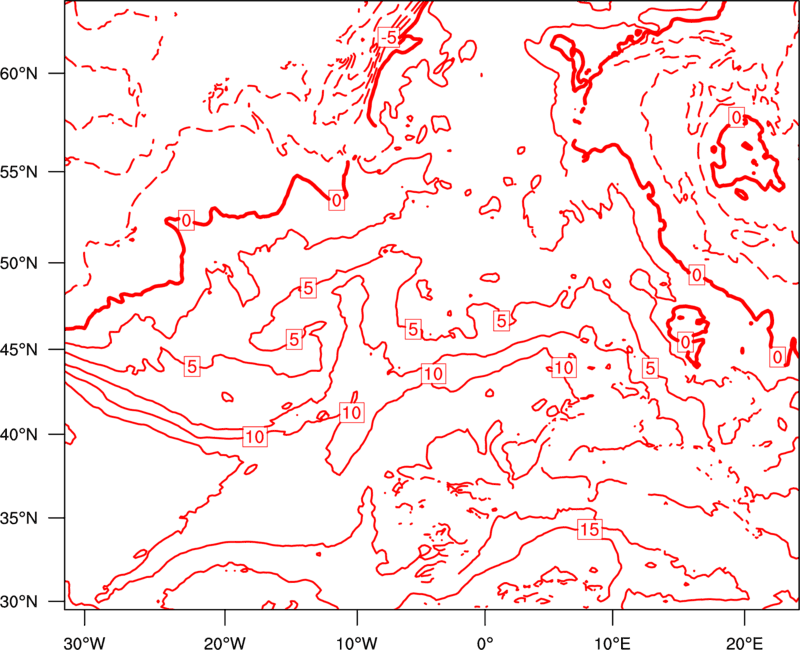Image resolution: width=800 pixels, height=650 pixels.
Task: Select the 45°N latitude tick label
Action: click(19, 350)
